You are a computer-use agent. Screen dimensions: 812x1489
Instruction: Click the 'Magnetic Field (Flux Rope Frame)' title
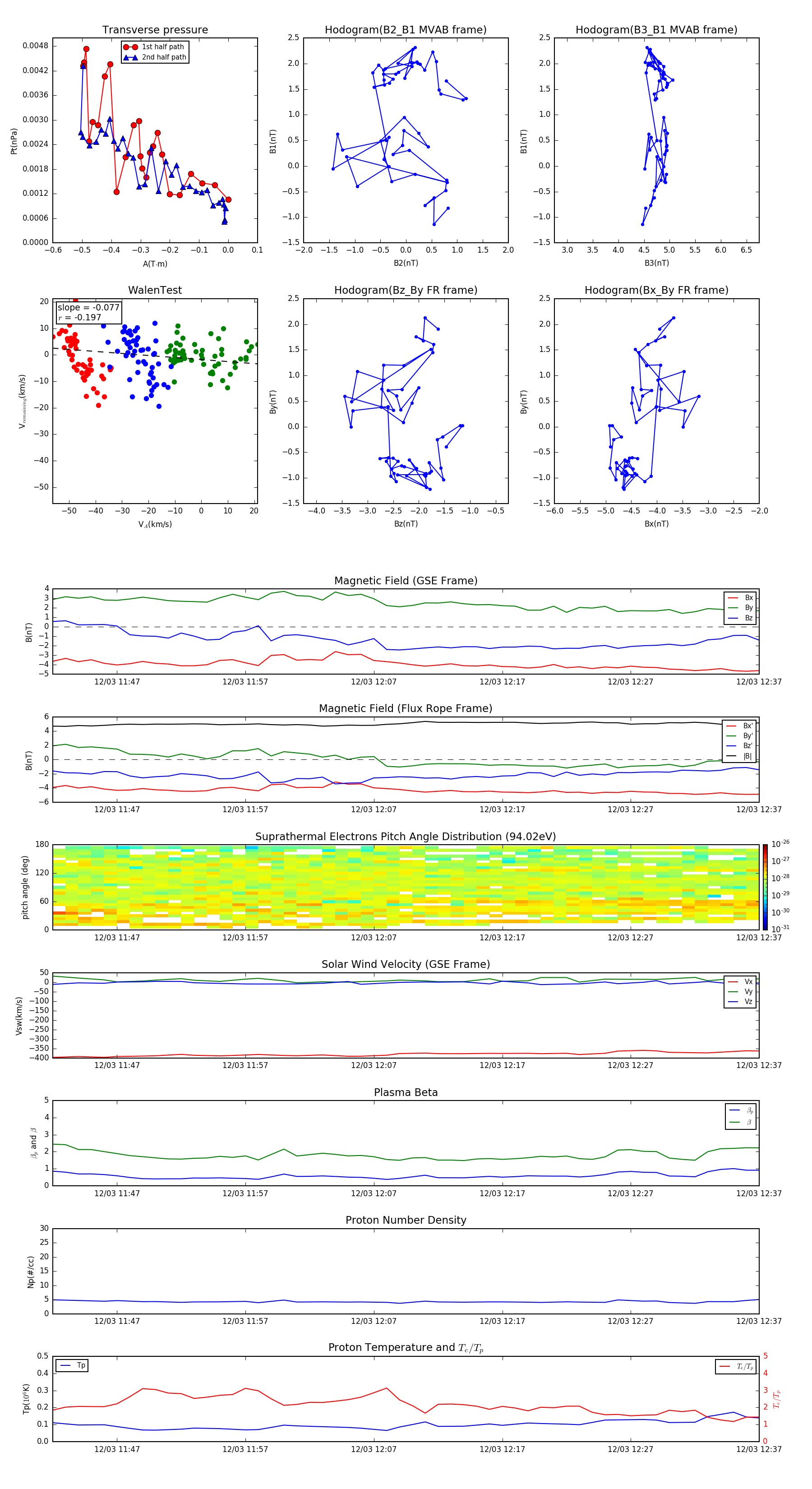[406, 709]
